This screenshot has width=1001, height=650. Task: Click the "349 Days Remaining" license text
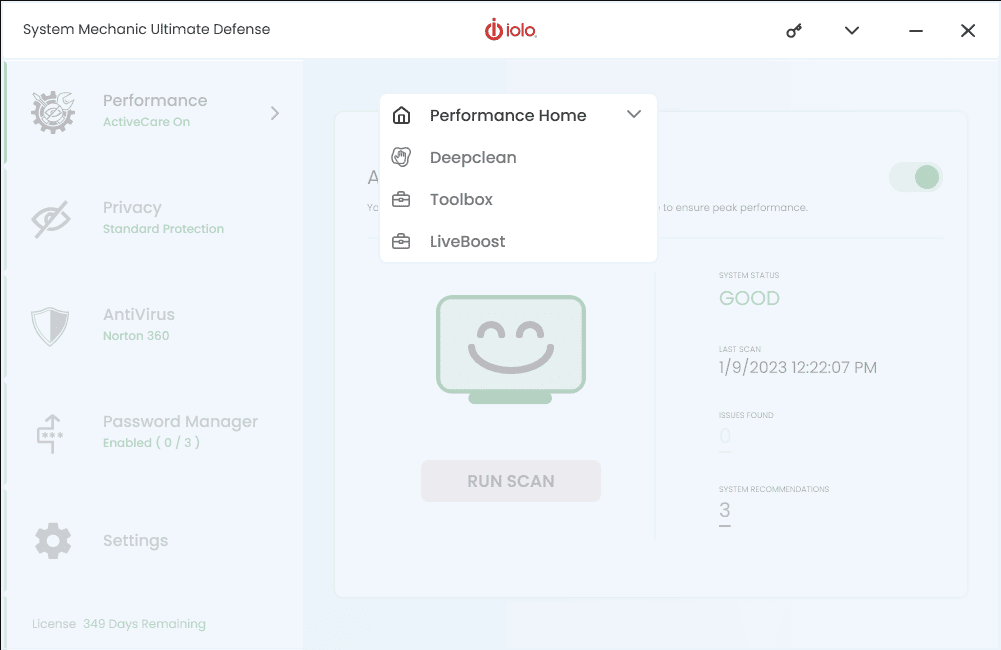tap(144, 624)
